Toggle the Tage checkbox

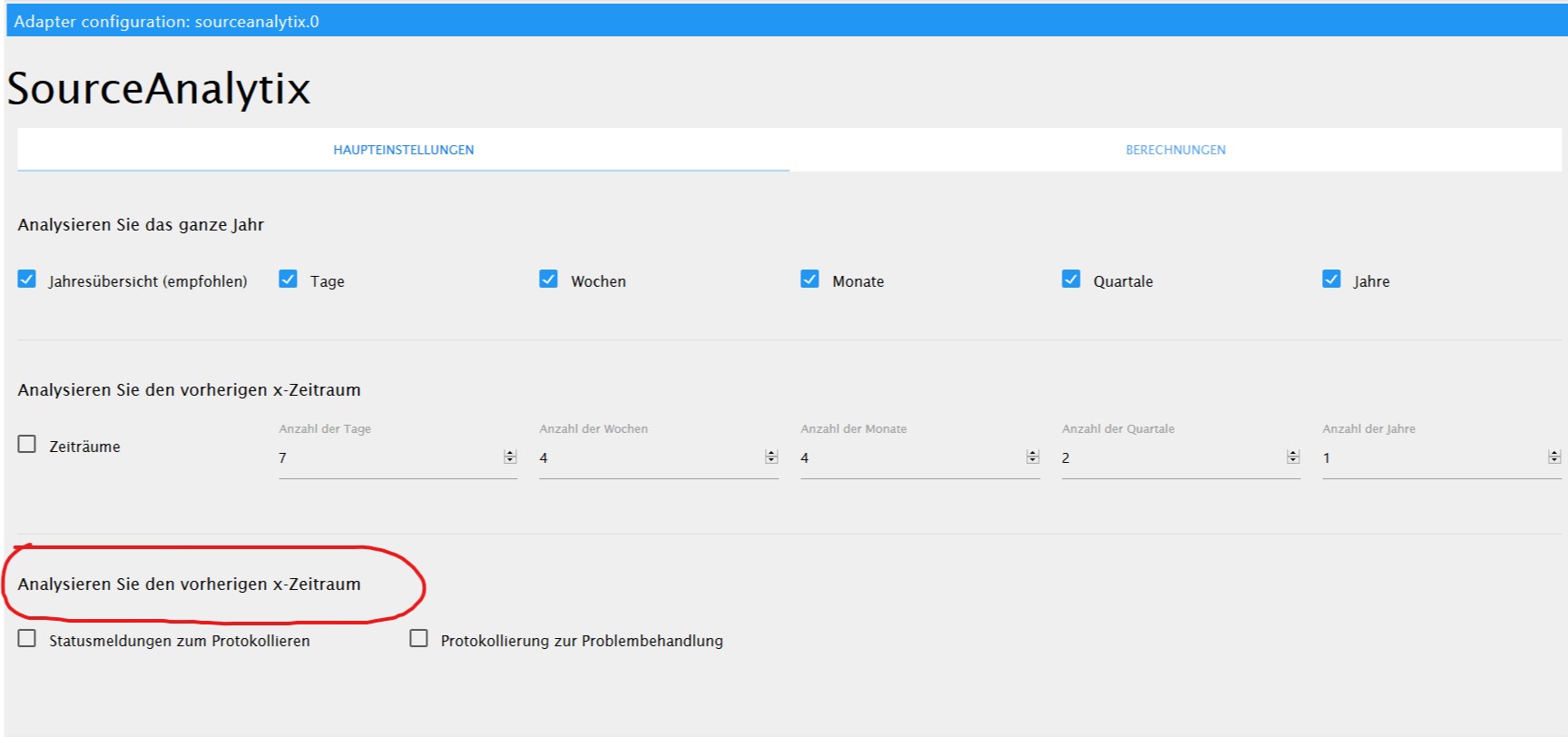tap(288, 280)
